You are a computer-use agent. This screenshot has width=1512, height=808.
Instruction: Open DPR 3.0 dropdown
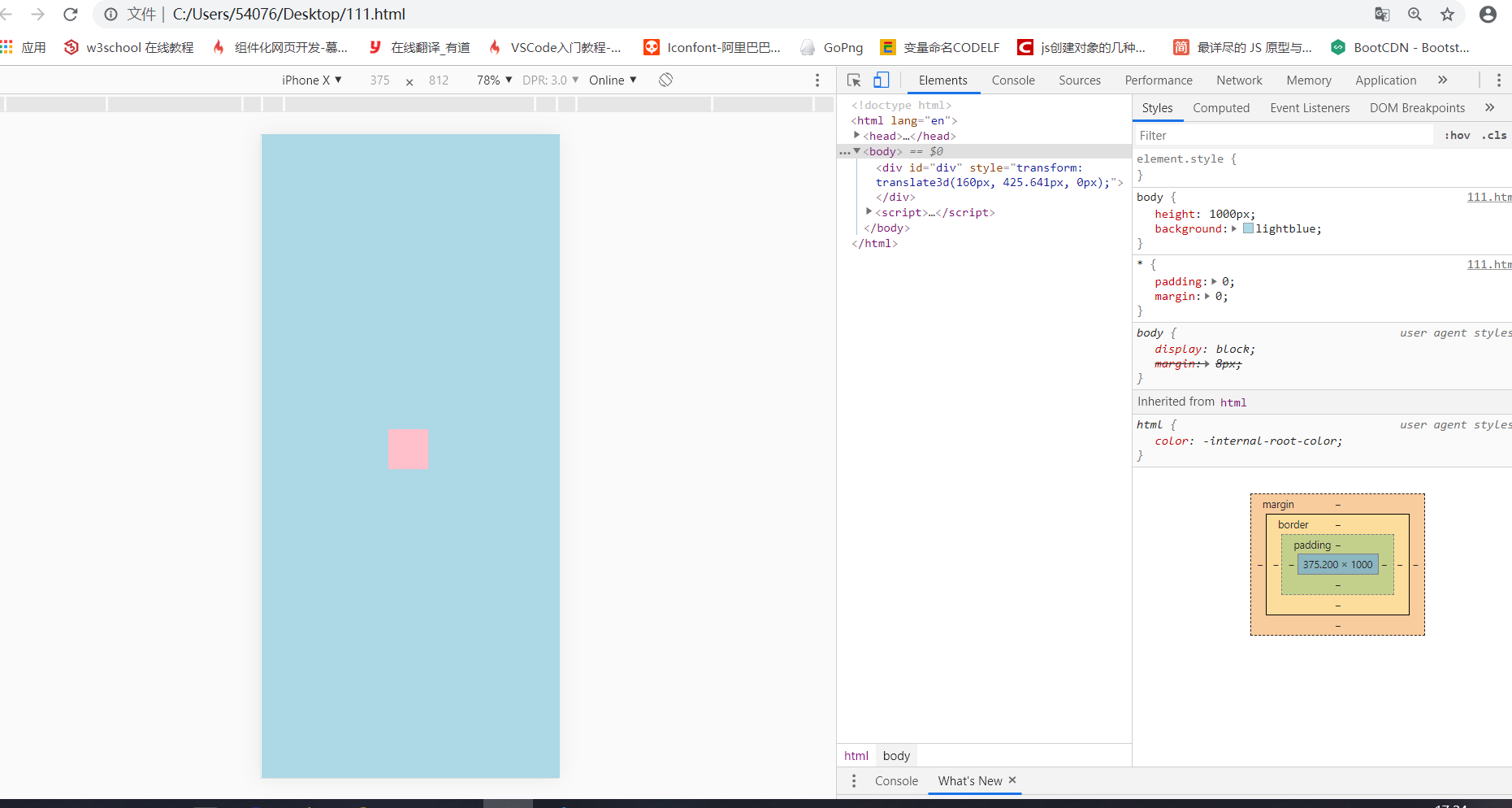tap(550, 80)
